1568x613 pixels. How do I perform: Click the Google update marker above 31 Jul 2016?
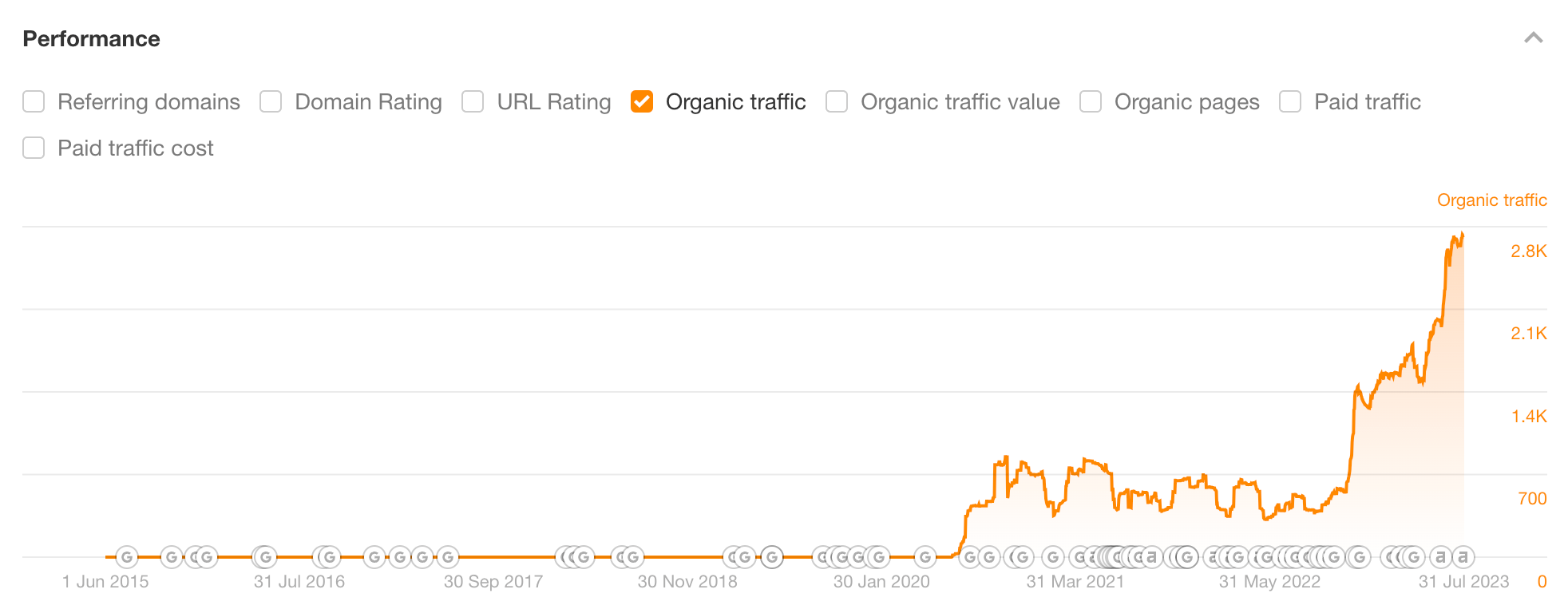click(264, 556)
